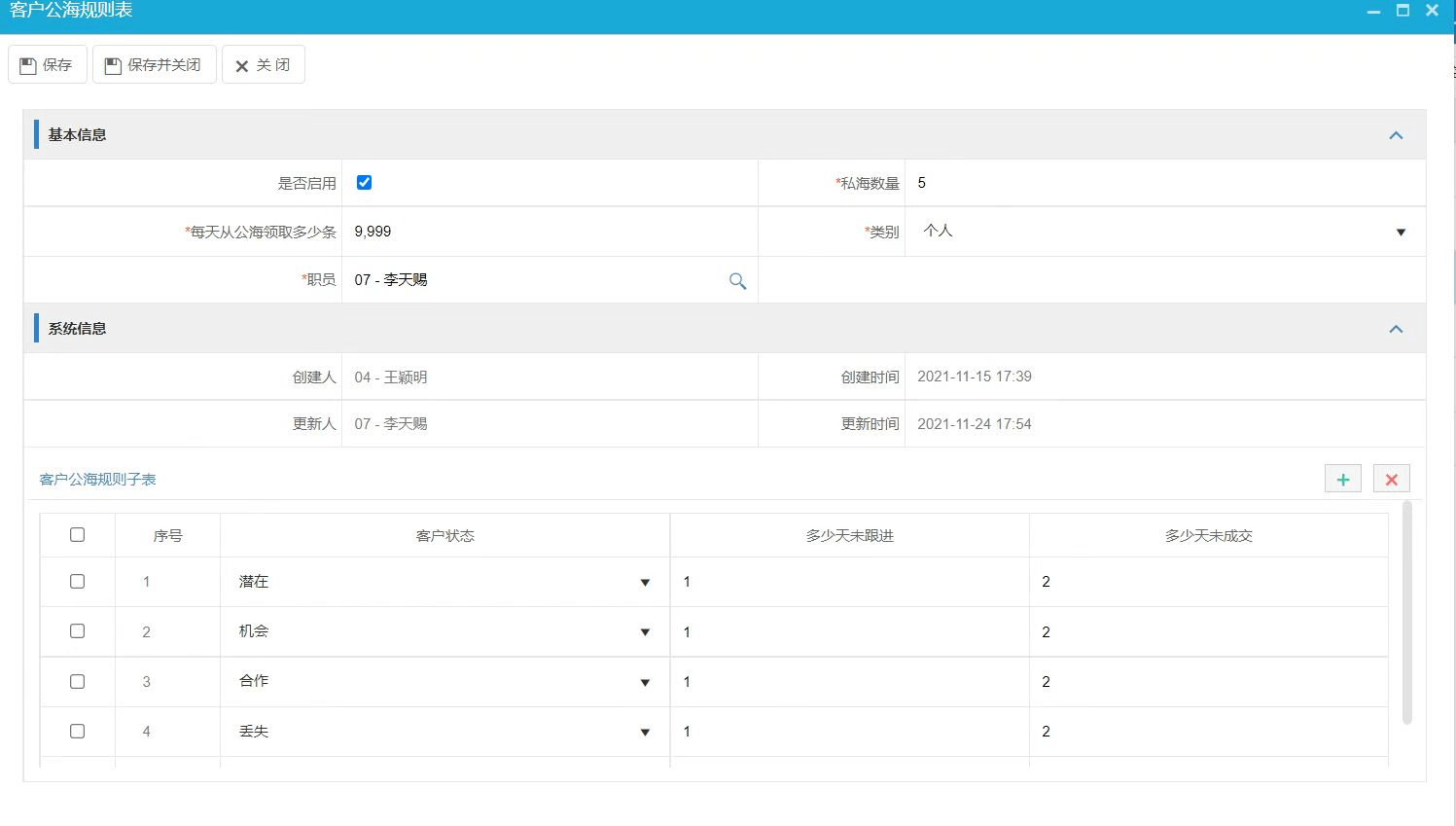Collapse the 系统信息 section chevron
The width and height of the screenshot is (1456, 826).
point(1397,328)
